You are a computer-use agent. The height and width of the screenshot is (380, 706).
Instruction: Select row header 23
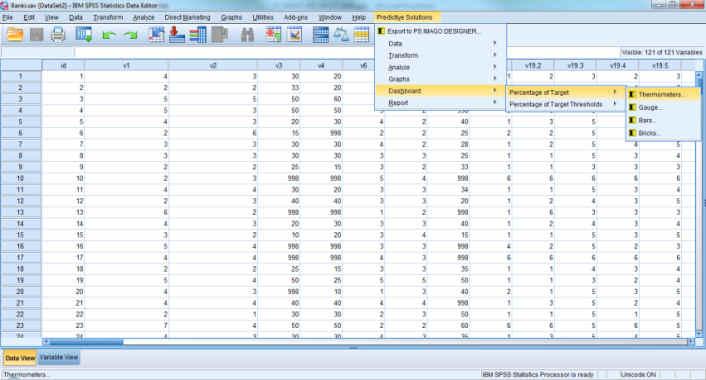pyautogui.click(x=21, y=326)
